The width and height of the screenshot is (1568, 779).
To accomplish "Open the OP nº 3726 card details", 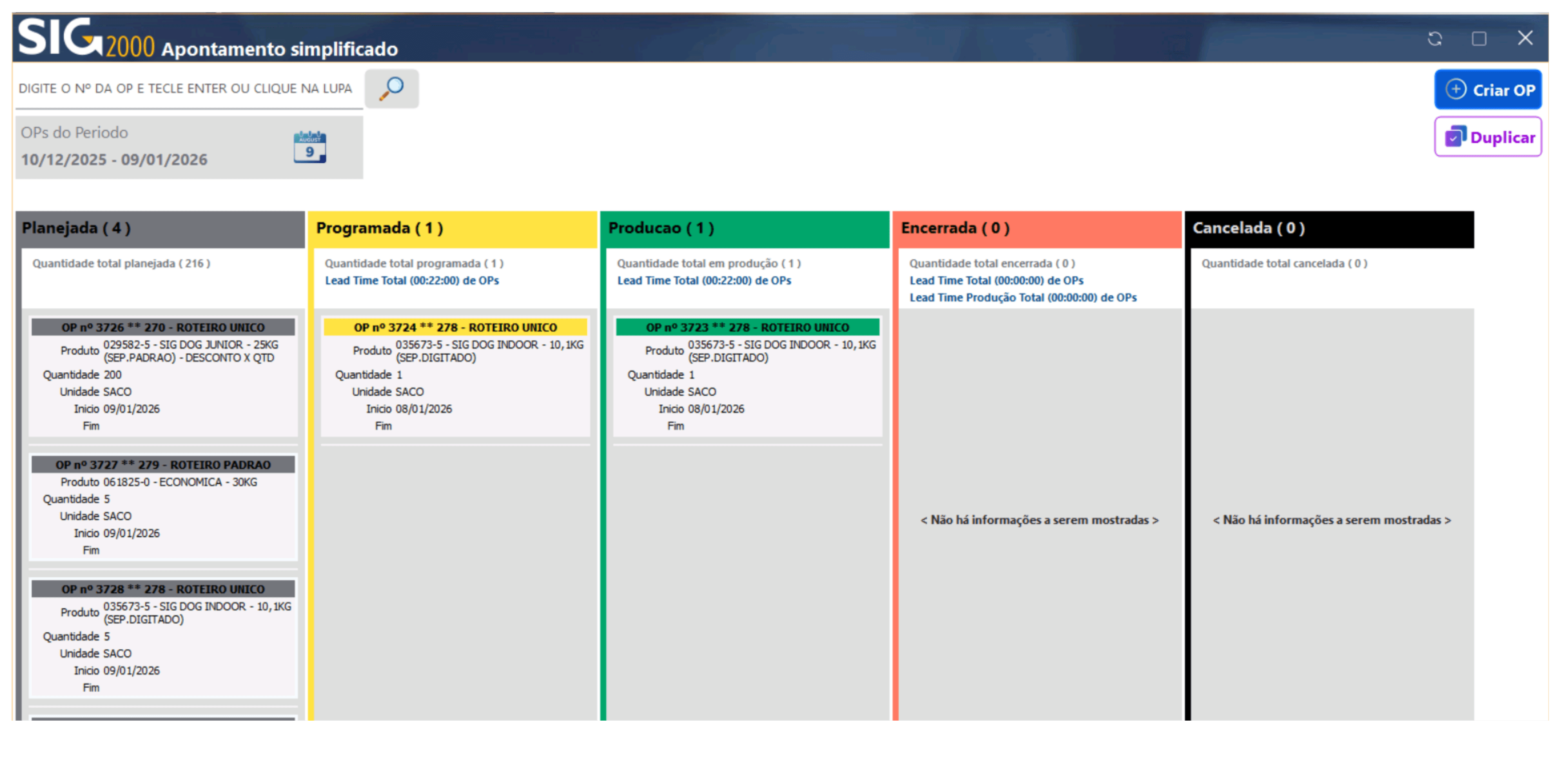I will coord(163,326).
